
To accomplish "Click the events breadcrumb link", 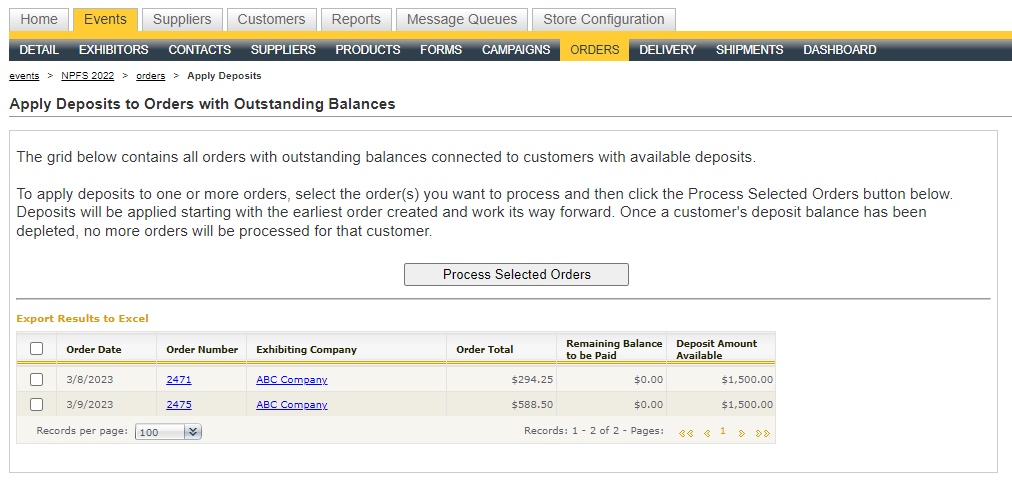I will pyautogui.click(x=24, y=76).
